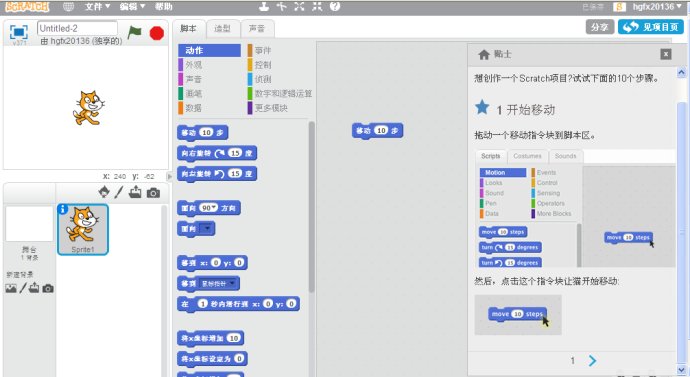Viewport: 690px width, 377px height.
Task: Switch to the 声音 tab
Action: [x=257, y=29]
